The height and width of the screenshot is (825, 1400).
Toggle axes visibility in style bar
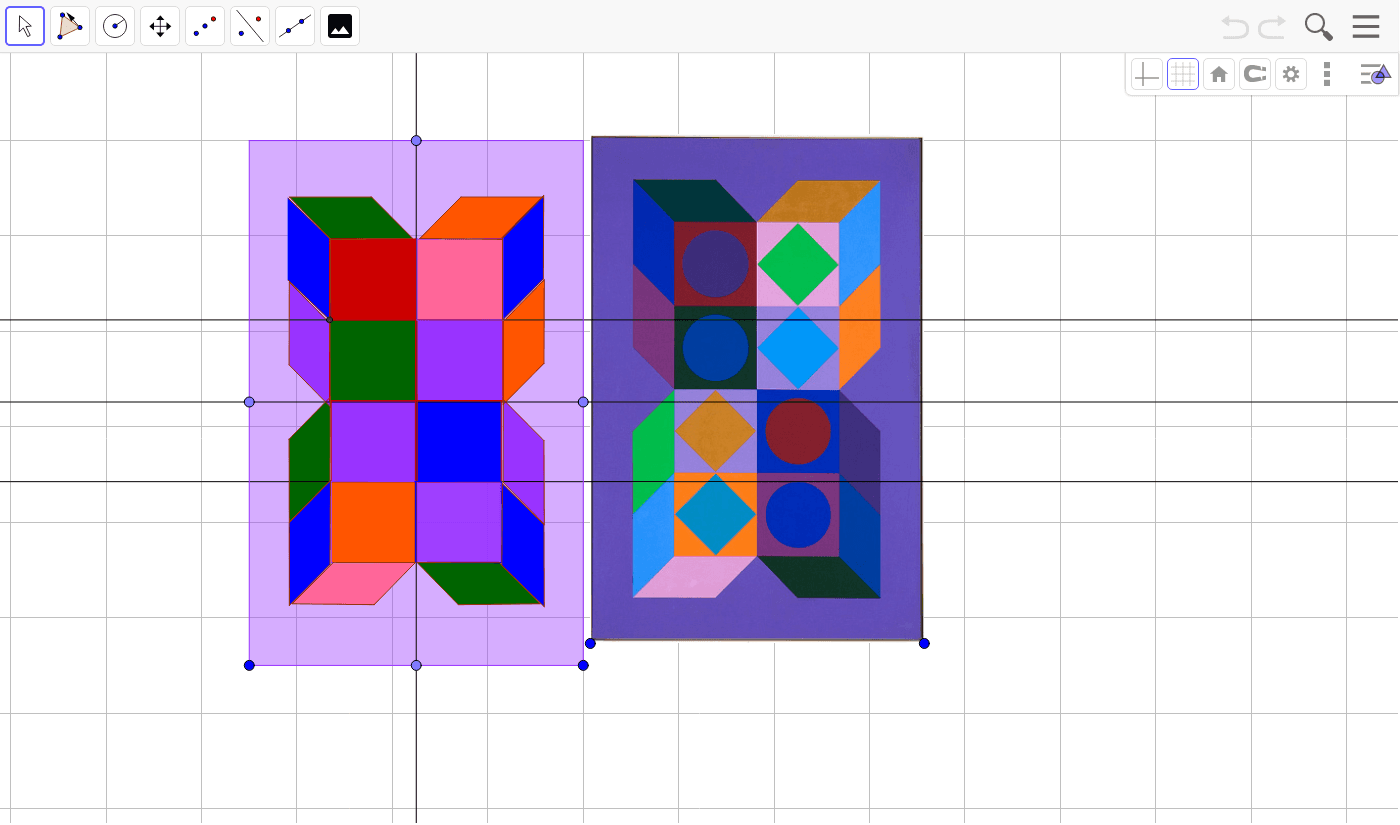[x=1147, y=74]
